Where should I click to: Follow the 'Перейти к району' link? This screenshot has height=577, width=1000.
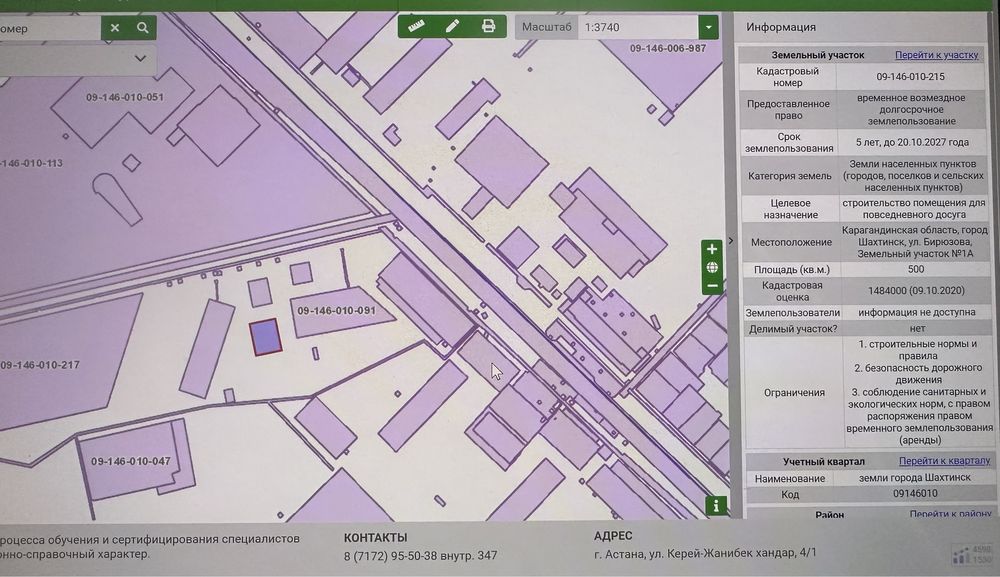[x=950, y=514]
